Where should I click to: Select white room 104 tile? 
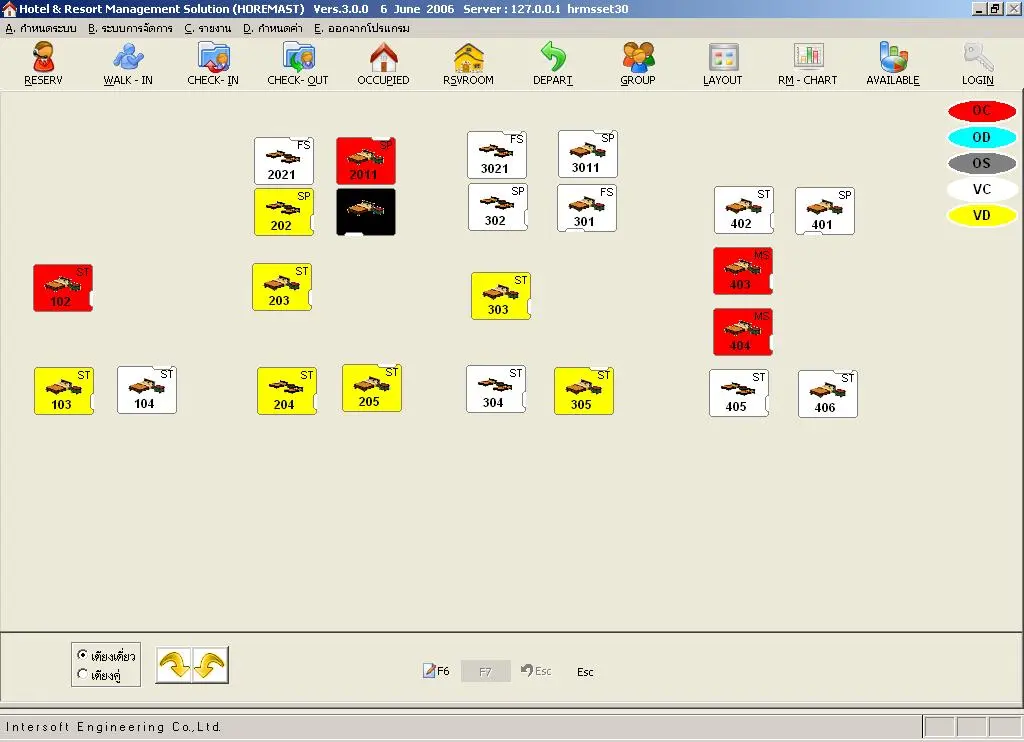coord(147,390)
